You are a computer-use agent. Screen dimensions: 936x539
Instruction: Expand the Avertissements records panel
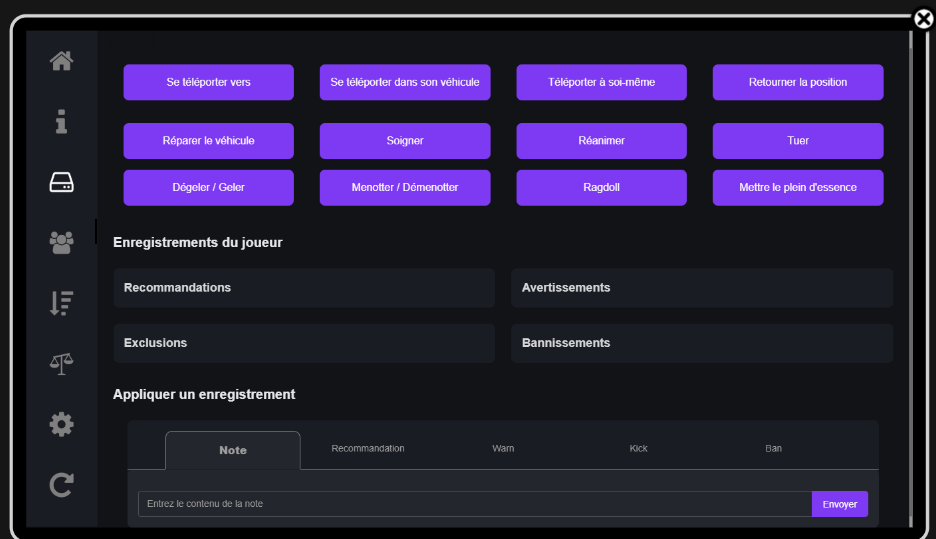point(701,288)
